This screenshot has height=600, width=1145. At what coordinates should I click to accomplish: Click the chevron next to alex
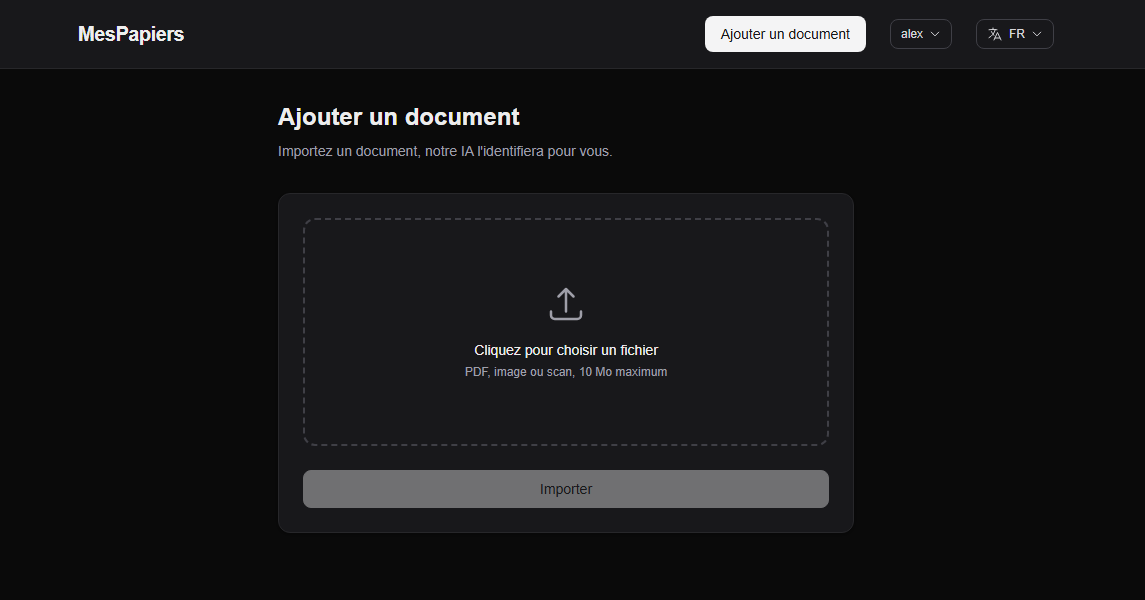935,34
